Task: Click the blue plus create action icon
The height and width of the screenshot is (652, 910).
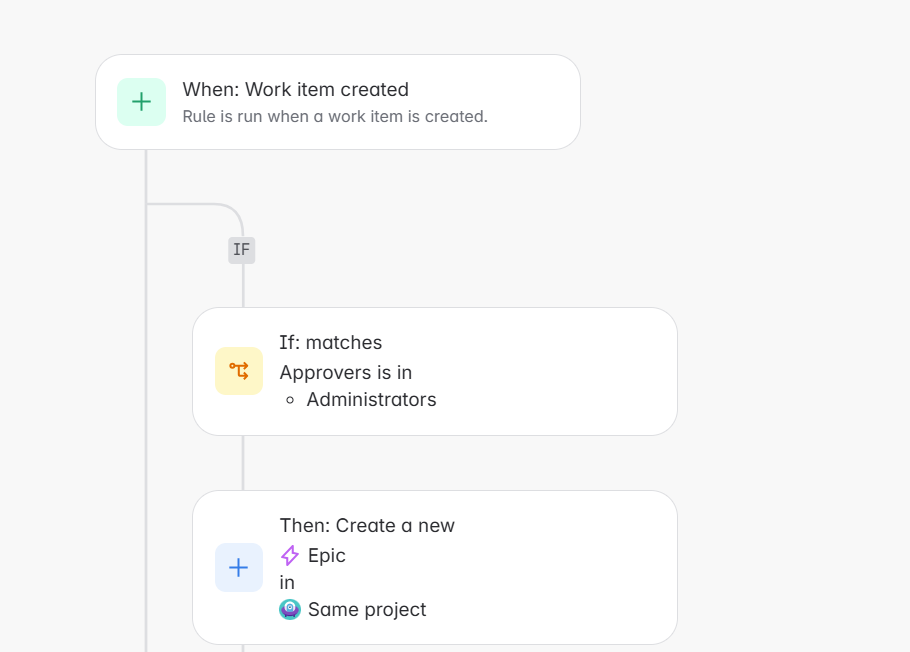Action: pyautogui.click(x=239, y=567)
